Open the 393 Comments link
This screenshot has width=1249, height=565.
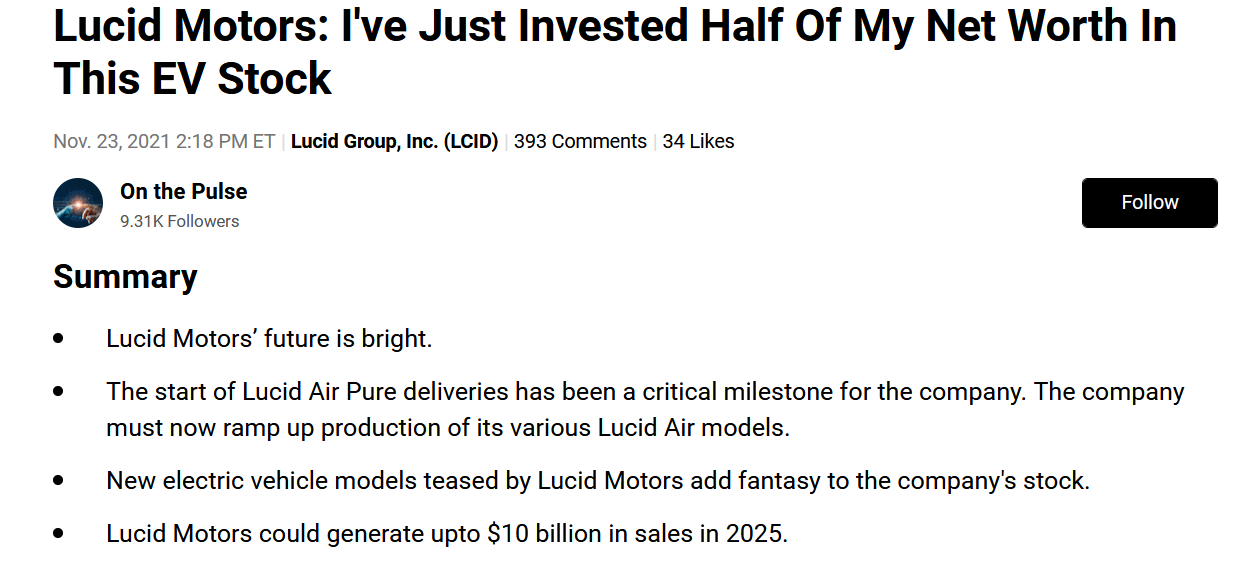click(x=580, y=141)
